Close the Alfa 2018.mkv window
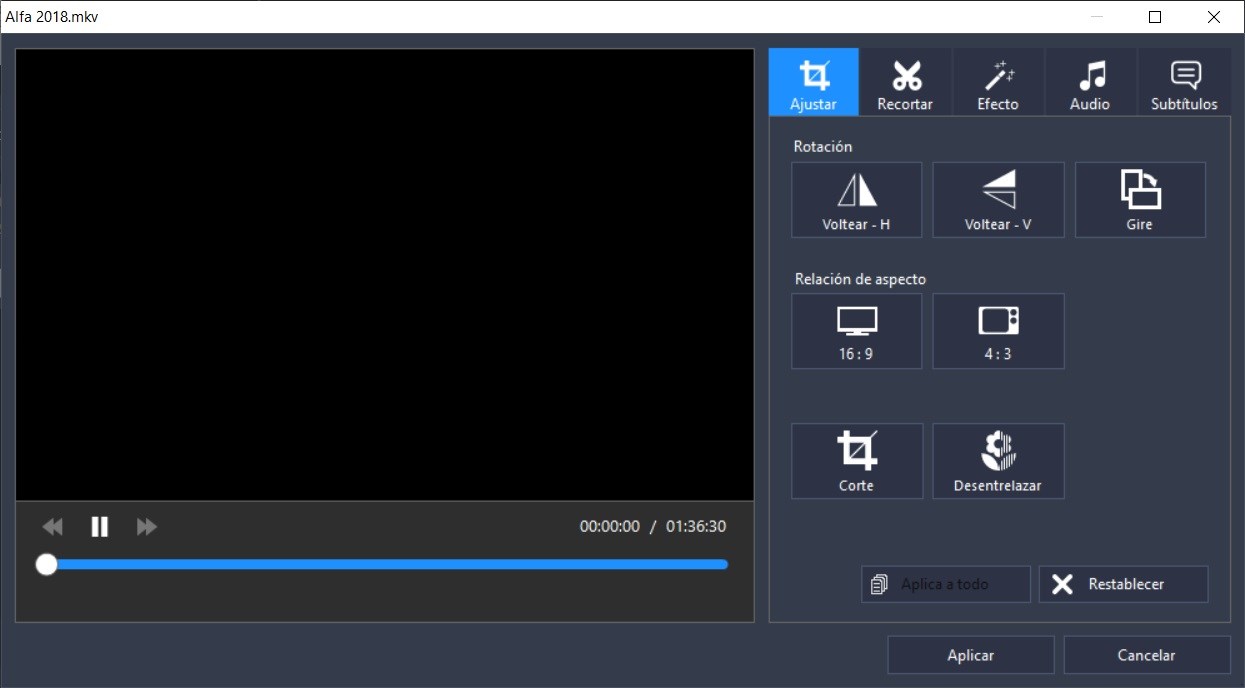Screen dimensions: 1245x688 1214,17
